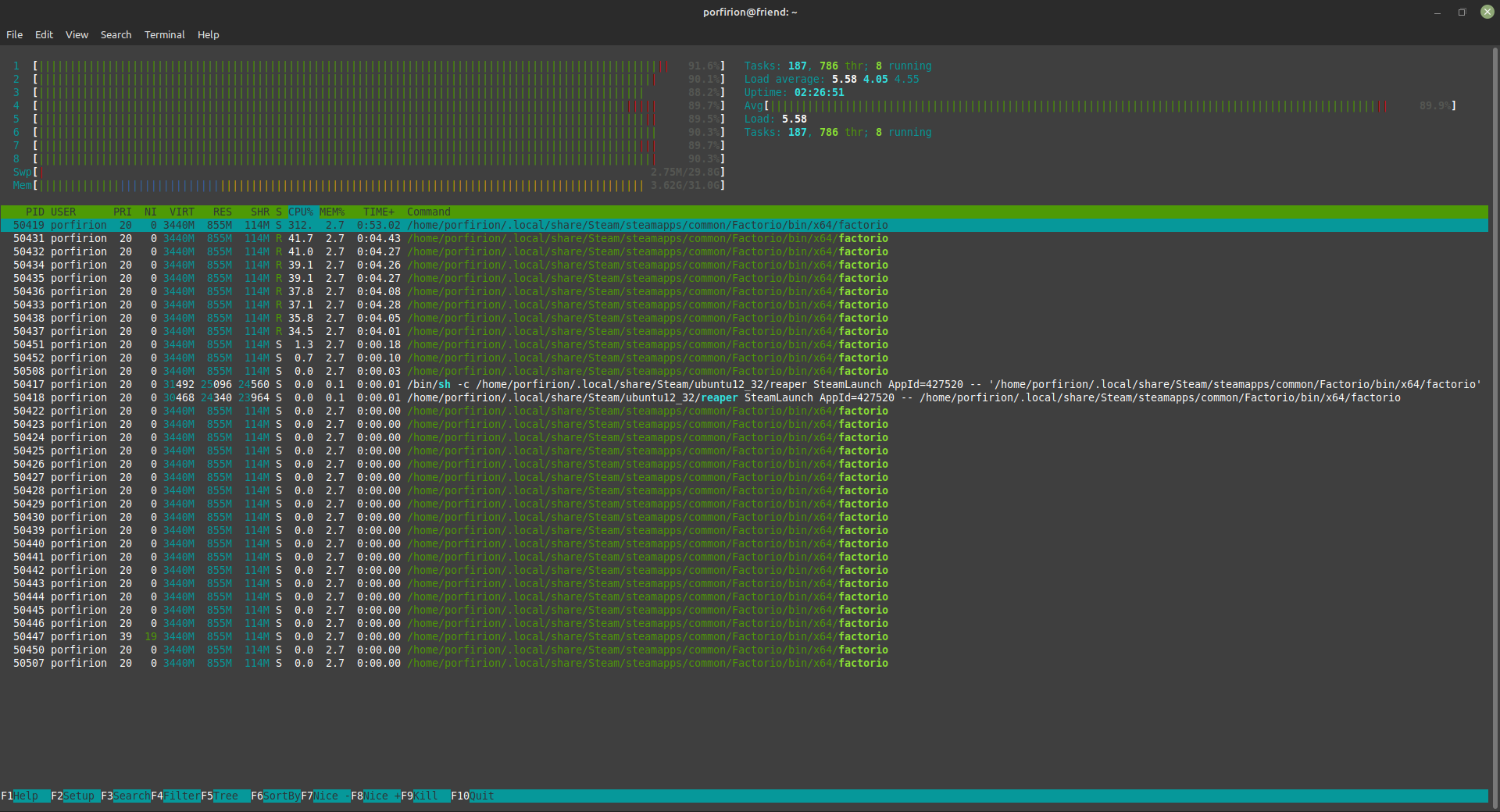1500x812 pixels.
Task: Click the Avg CPU meter bar
Action: click(x=1109, y=105)
